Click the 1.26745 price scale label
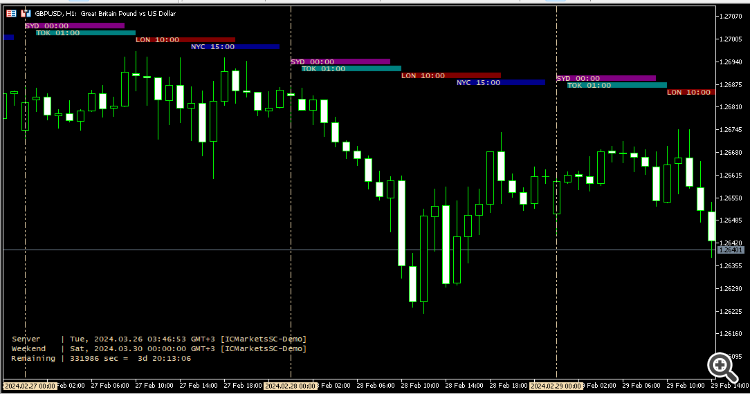 (x=730, y=130)
